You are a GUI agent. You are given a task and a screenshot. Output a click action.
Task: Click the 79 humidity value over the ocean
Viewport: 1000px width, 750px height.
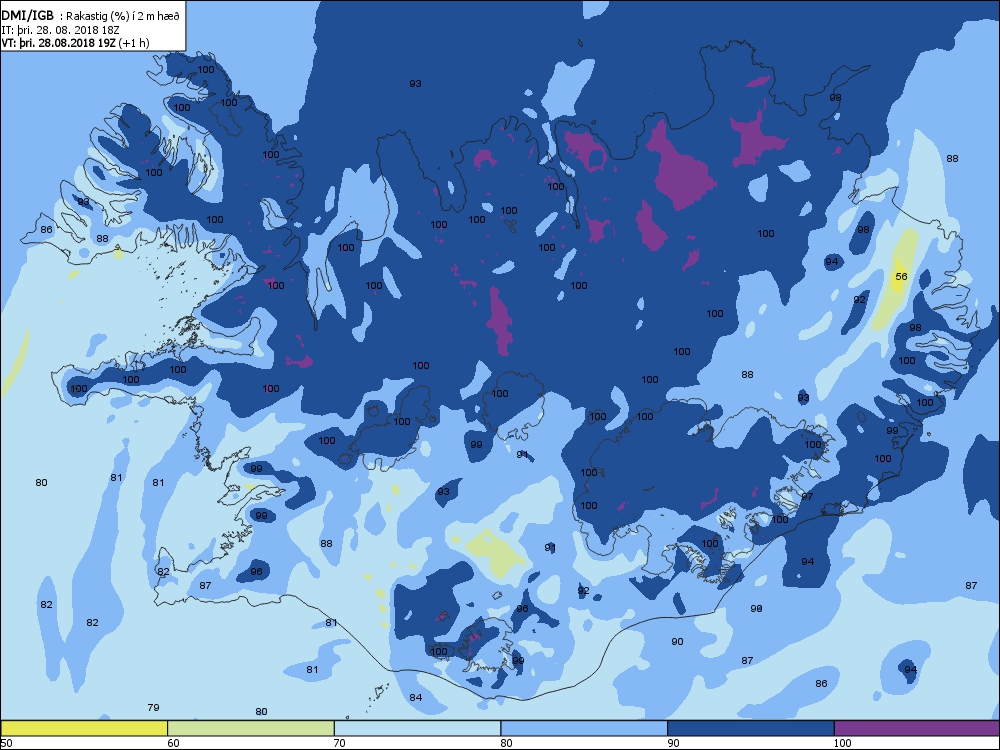[x=153, y=707]
